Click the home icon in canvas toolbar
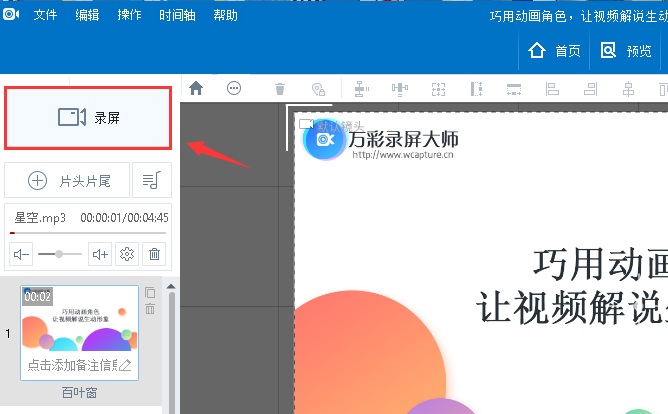Image resolution: width=668 pixels, height=414 pixels. pyautogui.click(x=196, y=88)
